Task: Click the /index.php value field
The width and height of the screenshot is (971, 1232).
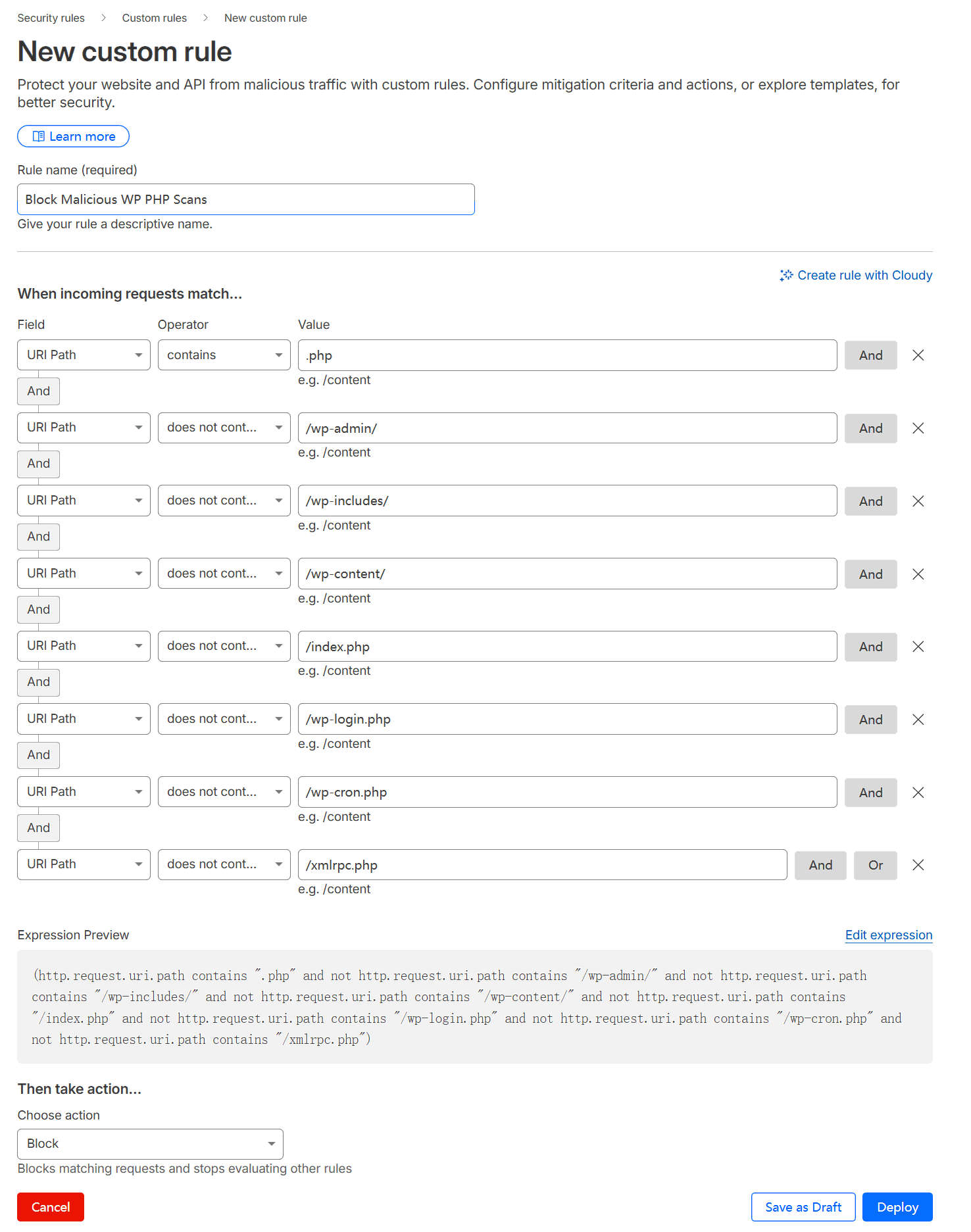Action: [567, 647]
